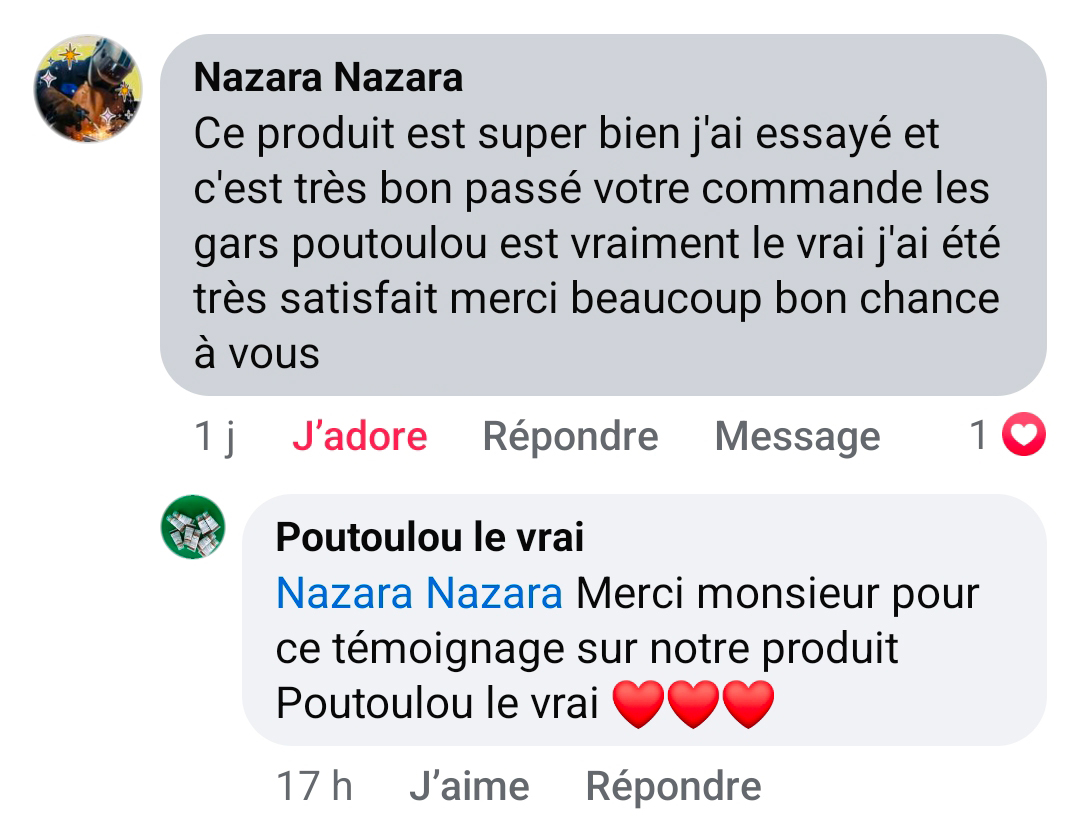The image size is (1080, 835).
Task: Click the last heart emoji in reply
Action: coord(748,704)
